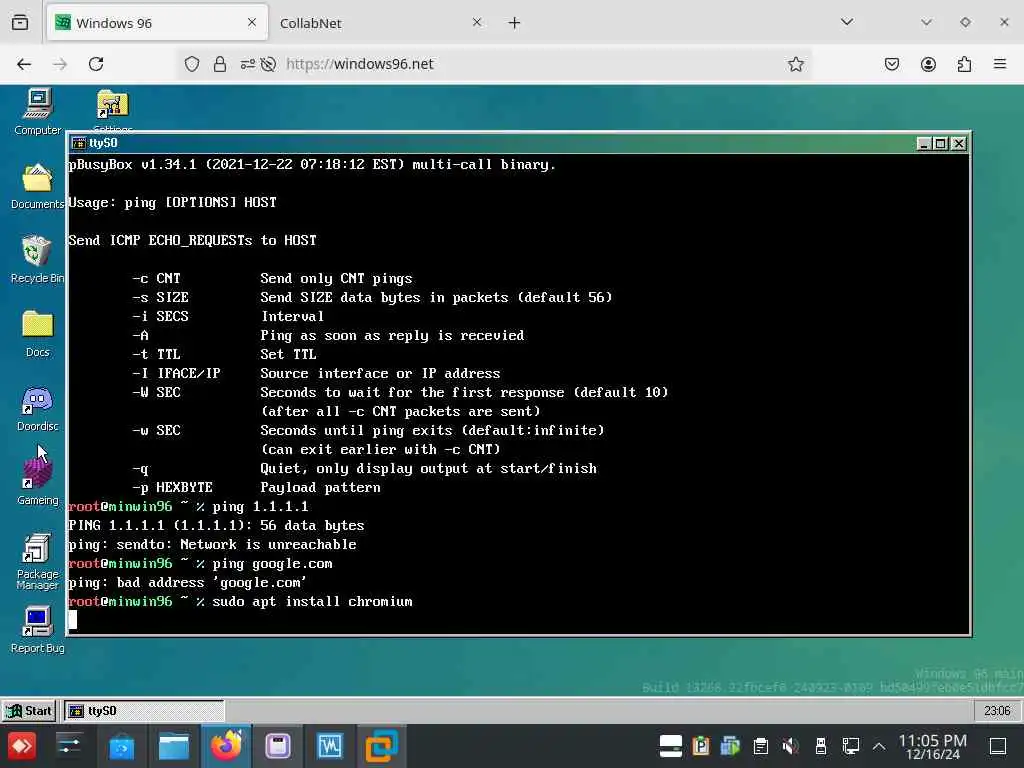Image resolution: width=1024 pixels, height=768 pixels.
Task: Close the Windows 96 tab
Action: (252, 23)
